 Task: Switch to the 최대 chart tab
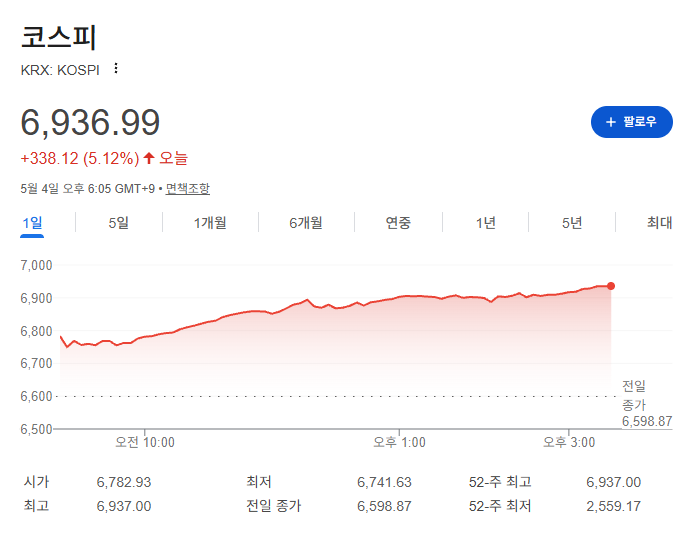(x=659, y=223)
